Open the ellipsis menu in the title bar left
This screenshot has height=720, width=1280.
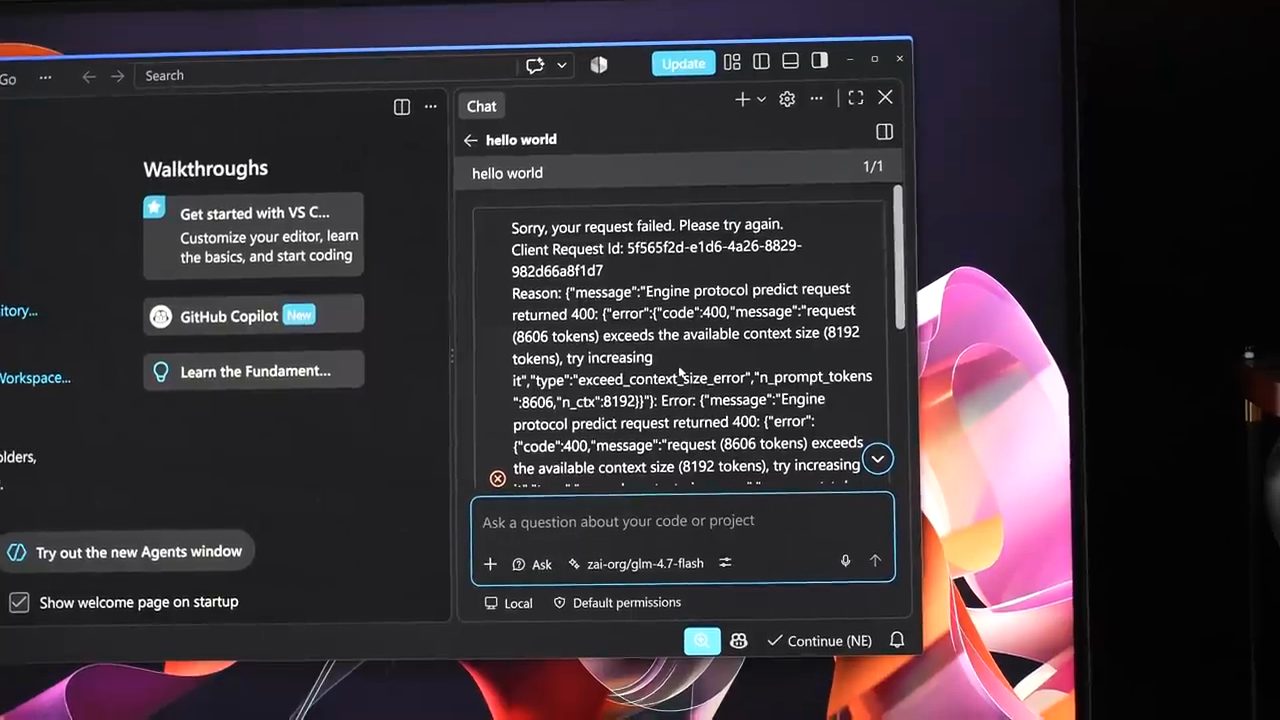click(x=45, y=78)
